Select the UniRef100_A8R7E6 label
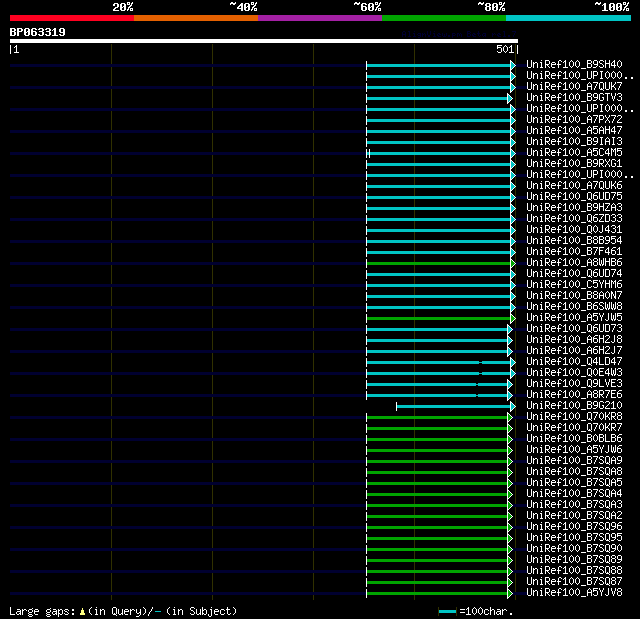The image size is (640, 619). click(x=574, y=395)
